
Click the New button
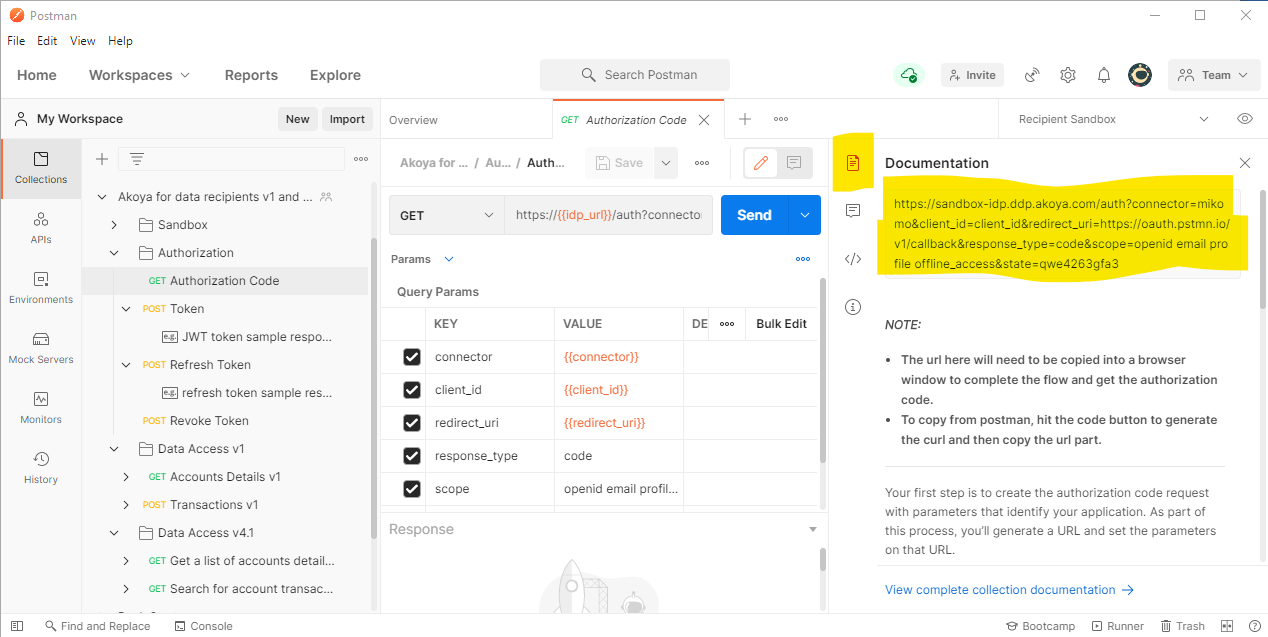coord(297,119)
